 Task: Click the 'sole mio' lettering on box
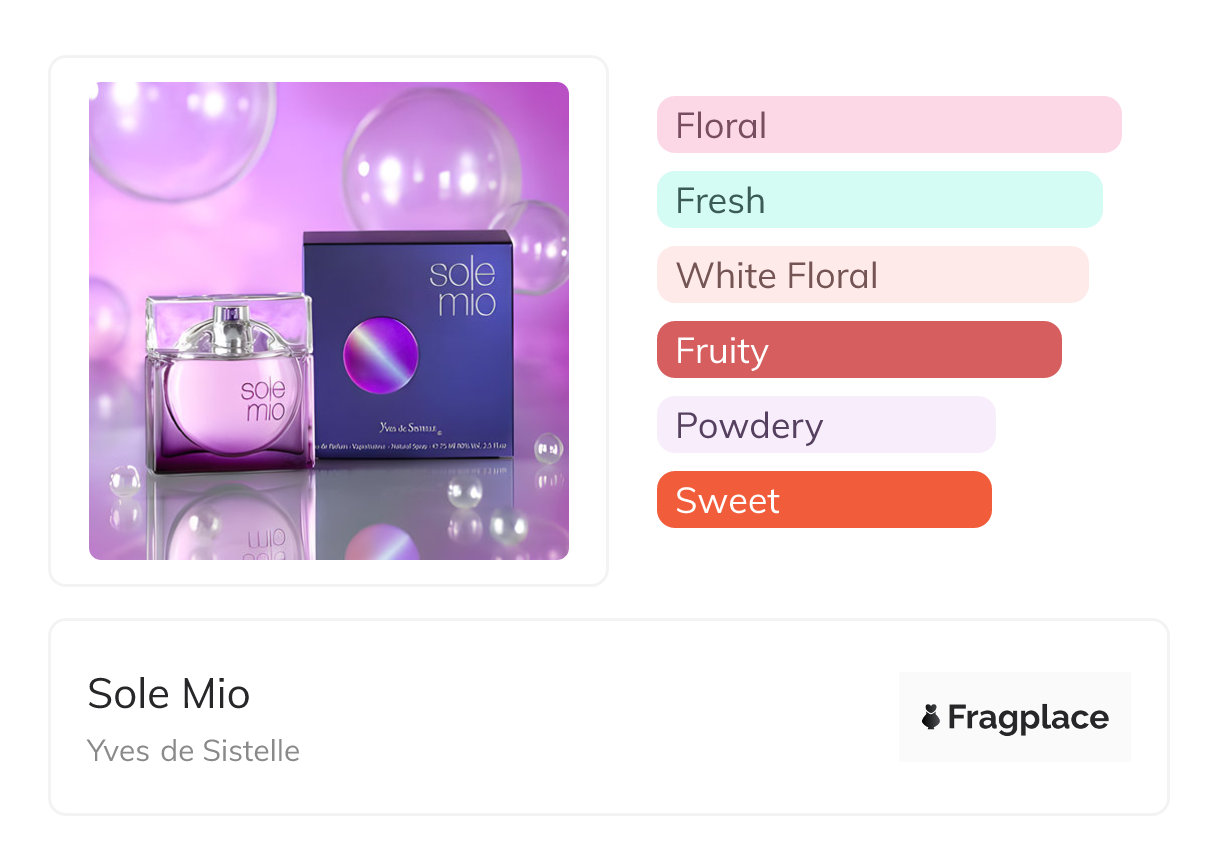[463, 287]
